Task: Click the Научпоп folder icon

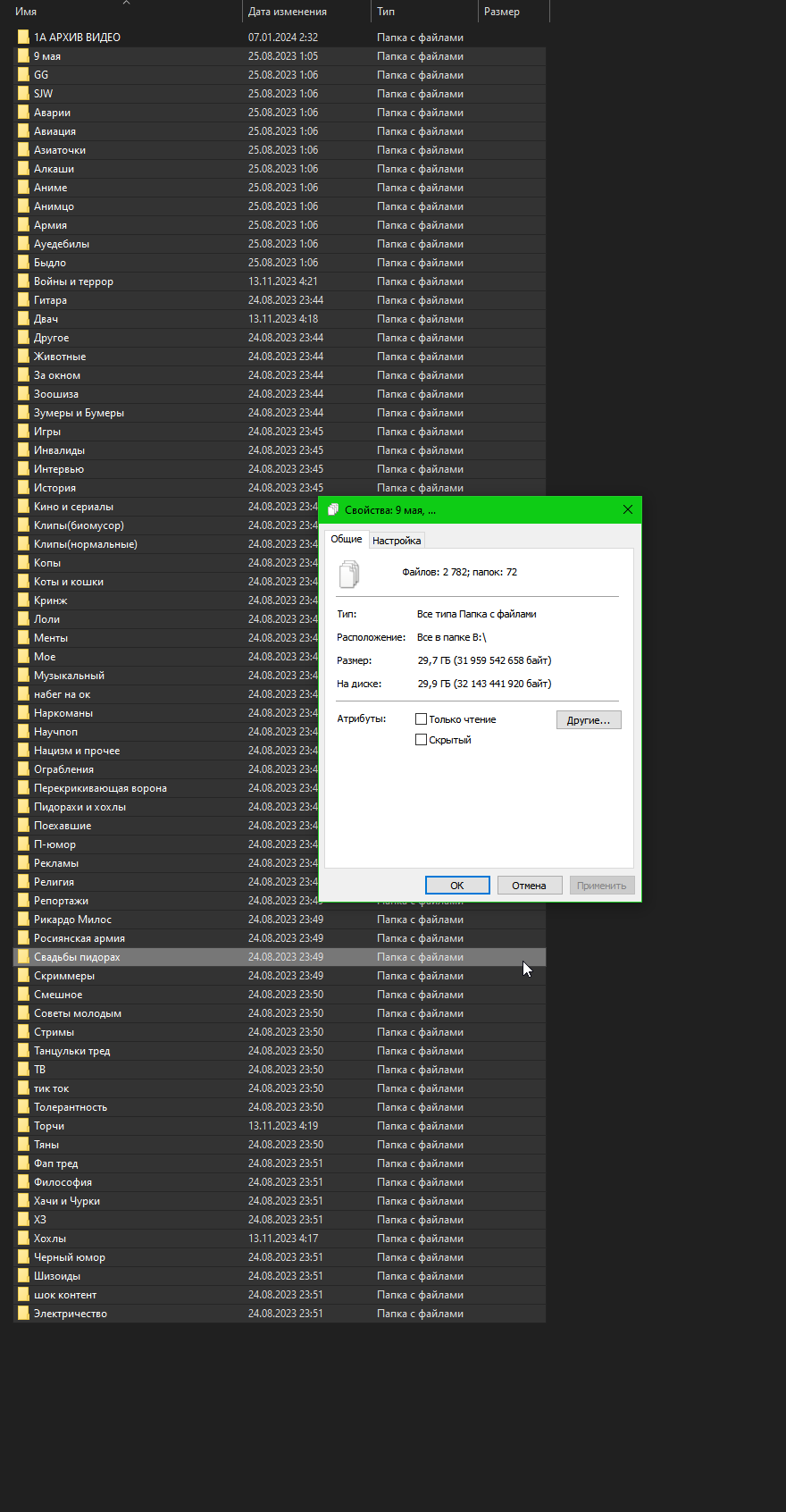Action: 23,732
